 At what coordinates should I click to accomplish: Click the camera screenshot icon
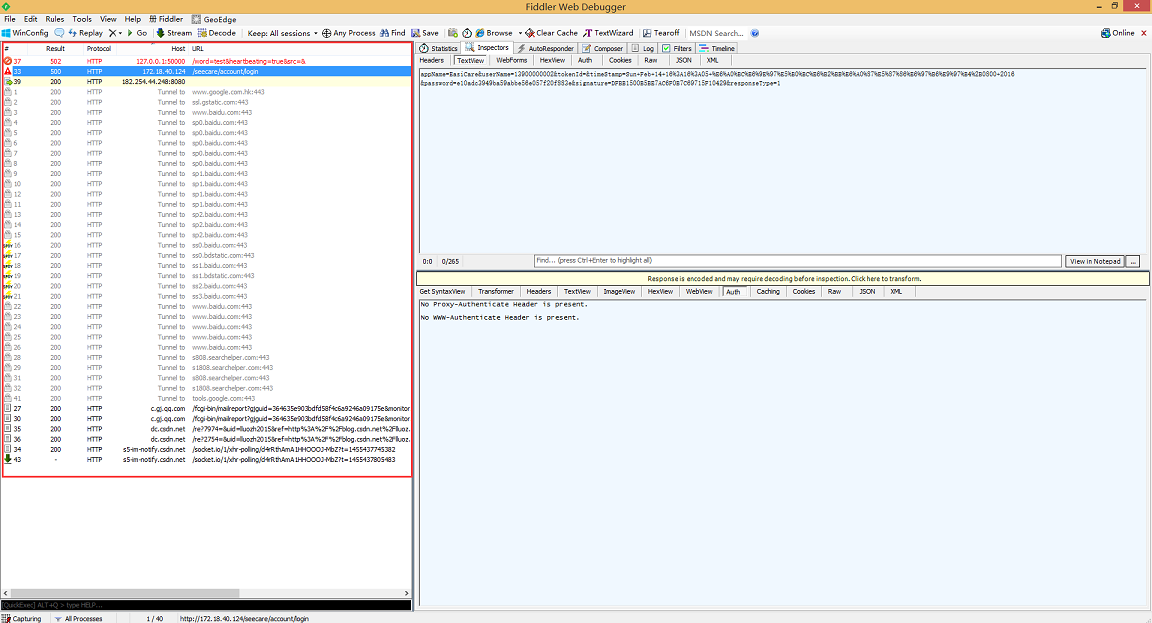tap(453, 33)
